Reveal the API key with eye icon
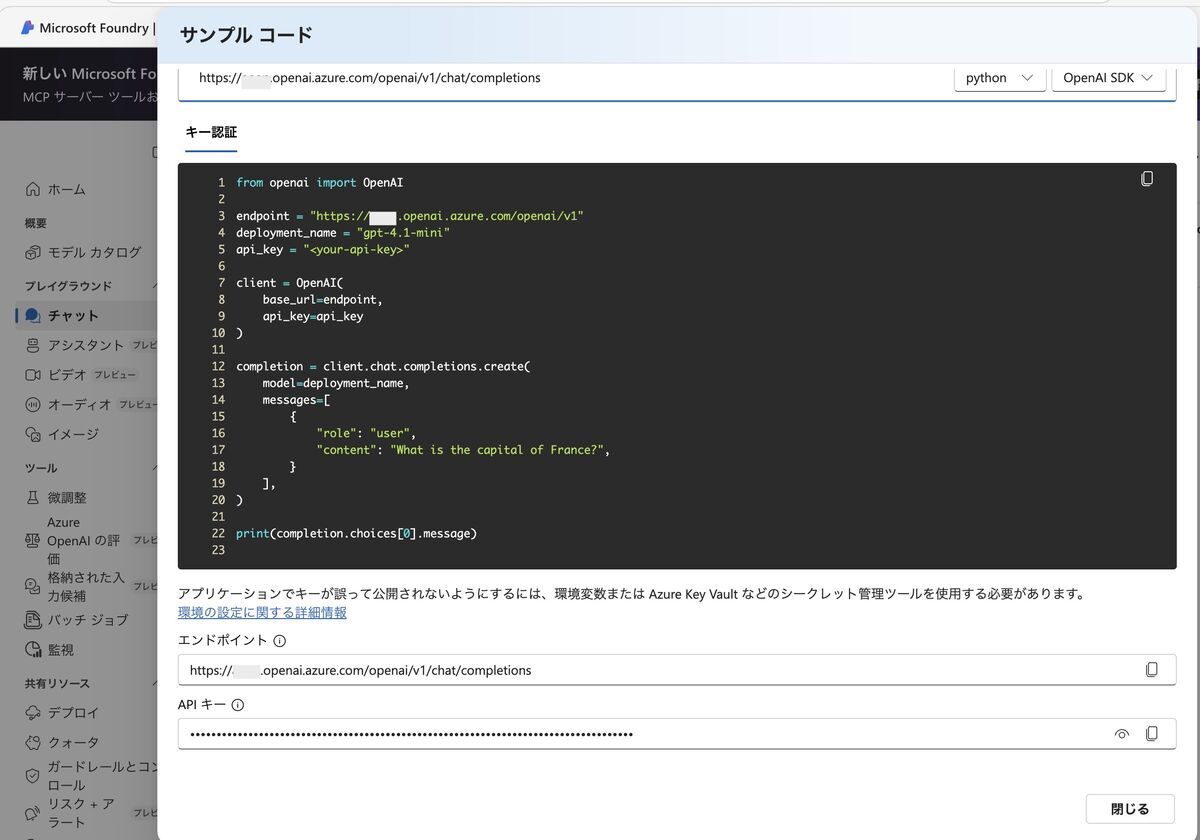 coord(1122,734)
